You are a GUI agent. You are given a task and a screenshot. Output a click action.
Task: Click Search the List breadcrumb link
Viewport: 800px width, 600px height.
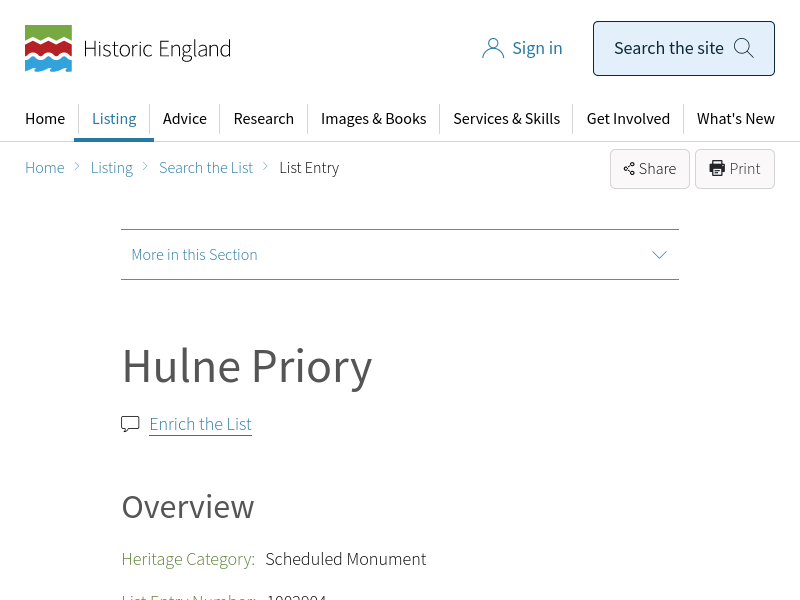206,168
